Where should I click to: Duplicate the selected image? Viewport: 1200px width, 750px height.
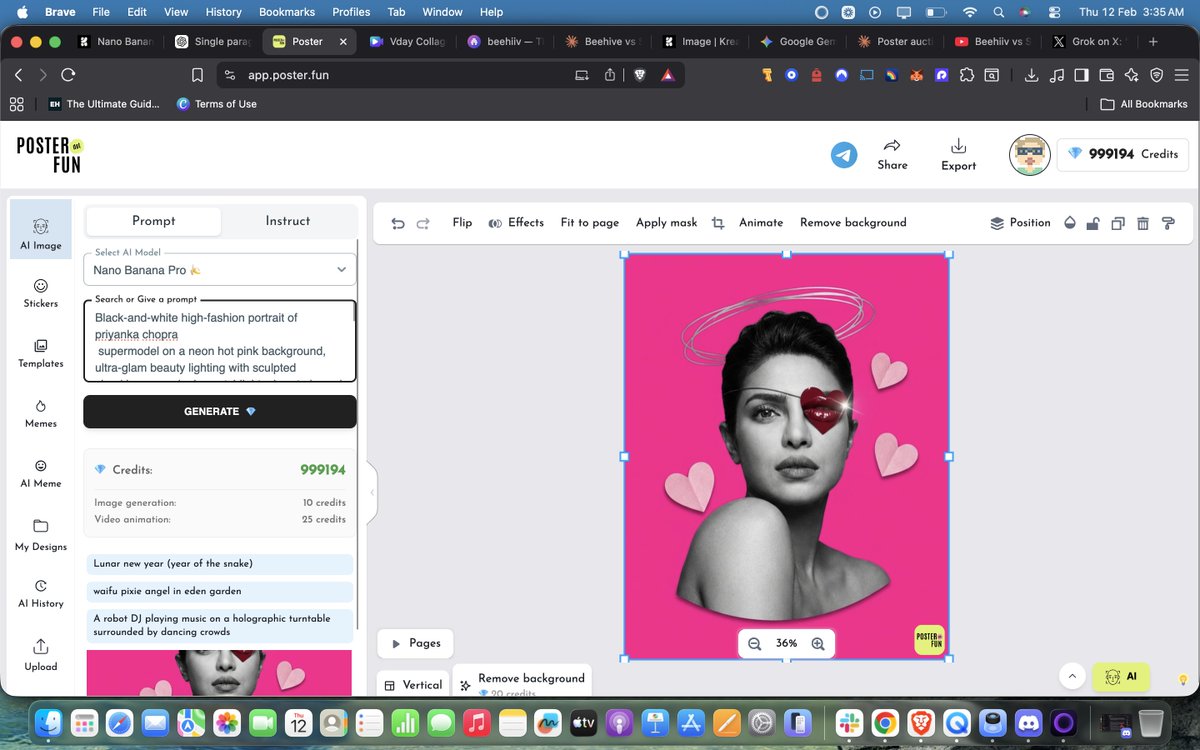(x=1118, y=223)
